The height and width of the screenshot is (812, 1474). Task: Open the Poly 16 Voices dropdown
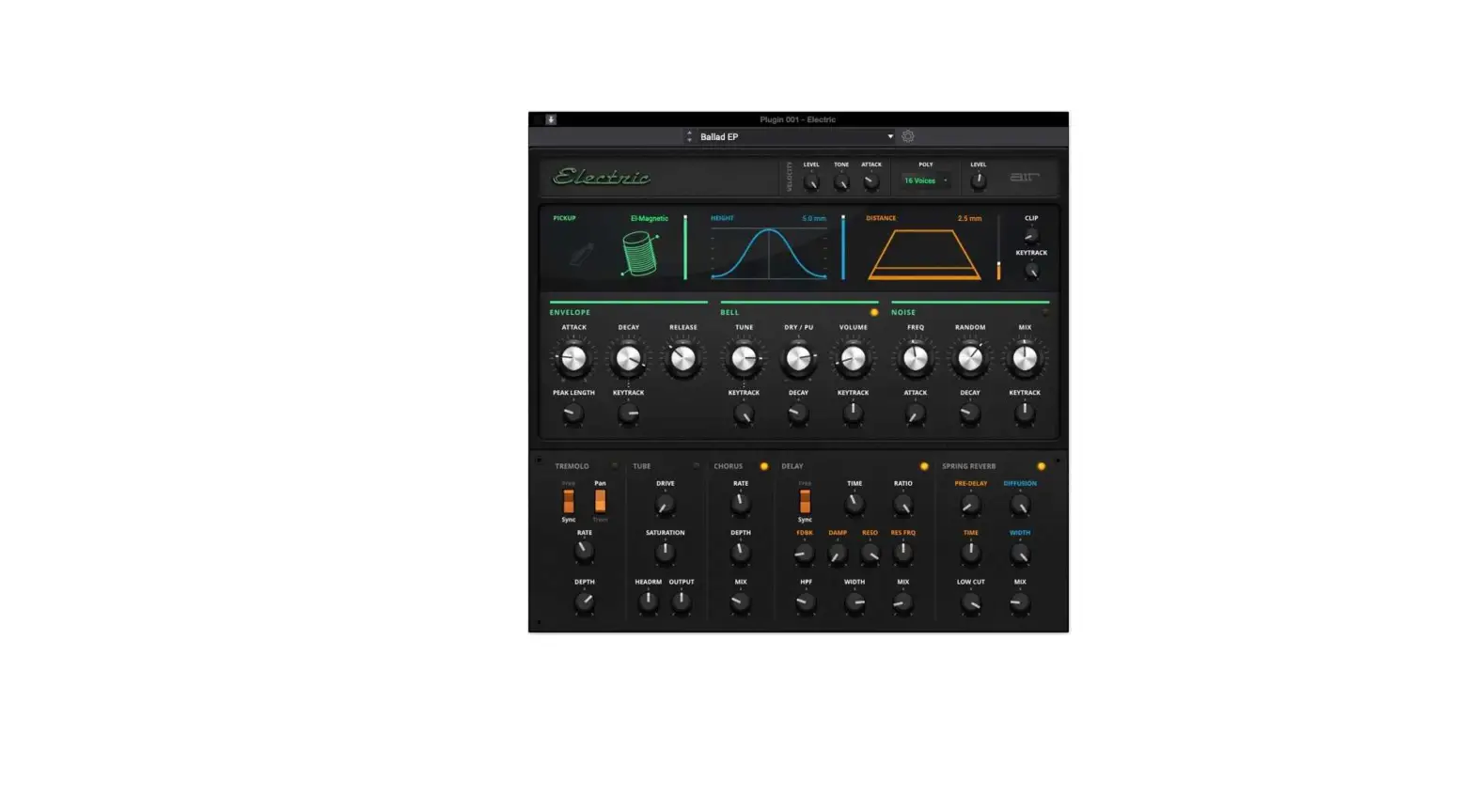(x=926, y=180)
